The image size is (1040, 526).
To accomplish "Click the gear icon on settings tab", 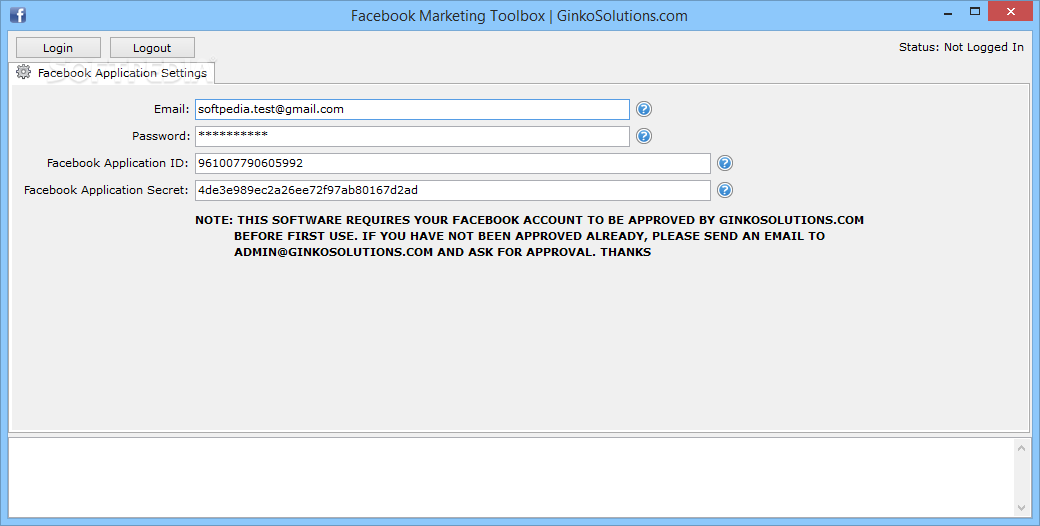I will (23, 72).
